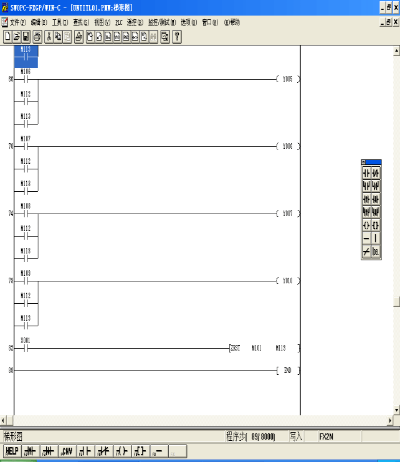The width and height of the screenshot is (400, 462).
Task: Select the invert (slash) tool in floating palette
Action: click(366, 251)
